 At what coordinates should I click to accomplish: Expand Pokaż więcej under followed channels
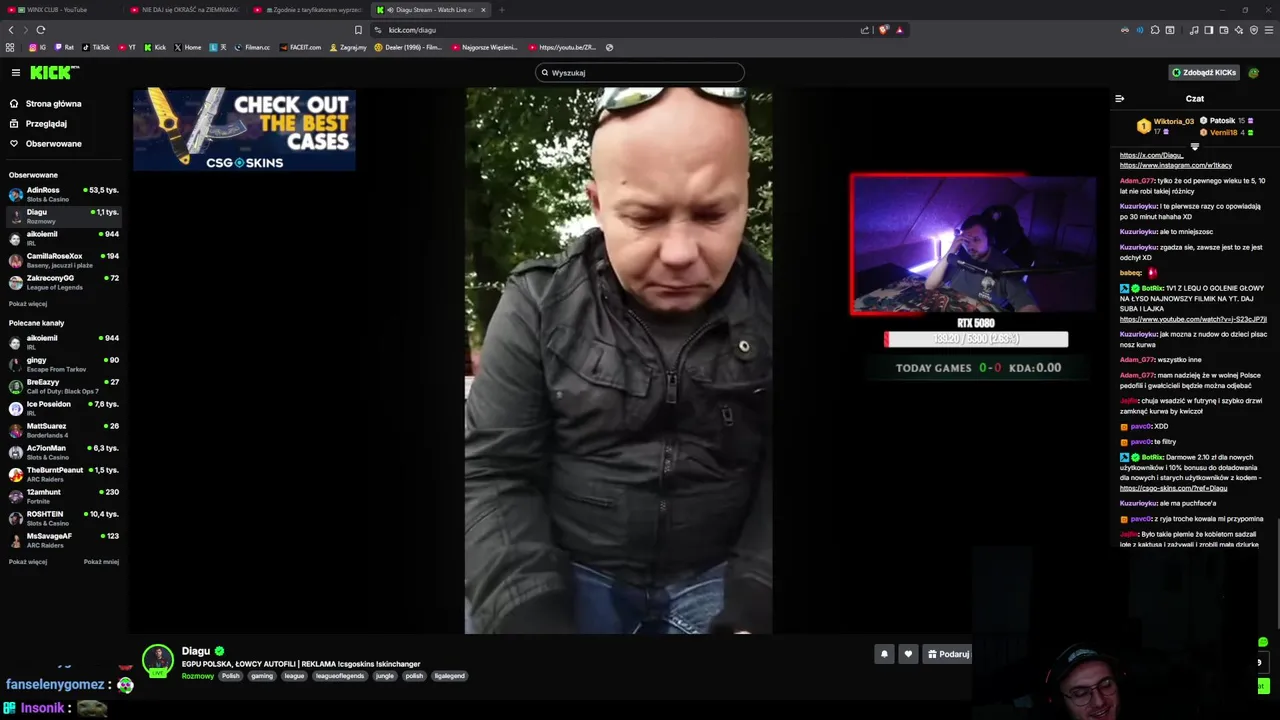coord(28,303)
